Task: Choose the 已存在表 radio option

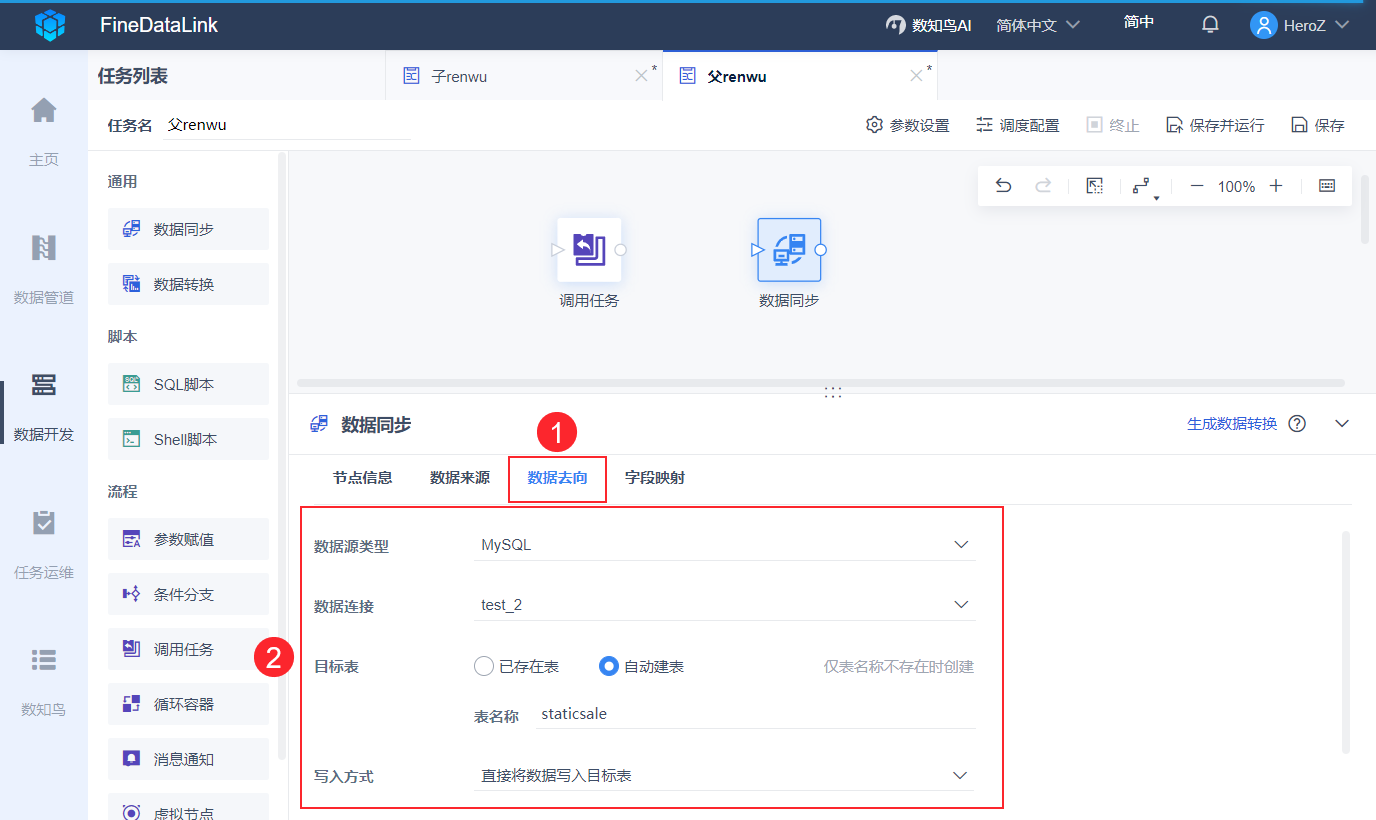Action: 516,666
